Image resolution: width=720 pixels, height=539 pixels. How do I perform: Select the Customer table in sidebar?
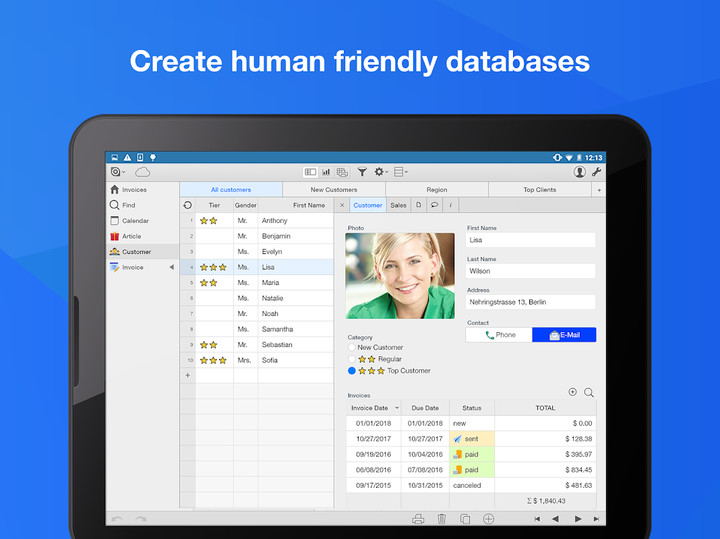(142, 252)
